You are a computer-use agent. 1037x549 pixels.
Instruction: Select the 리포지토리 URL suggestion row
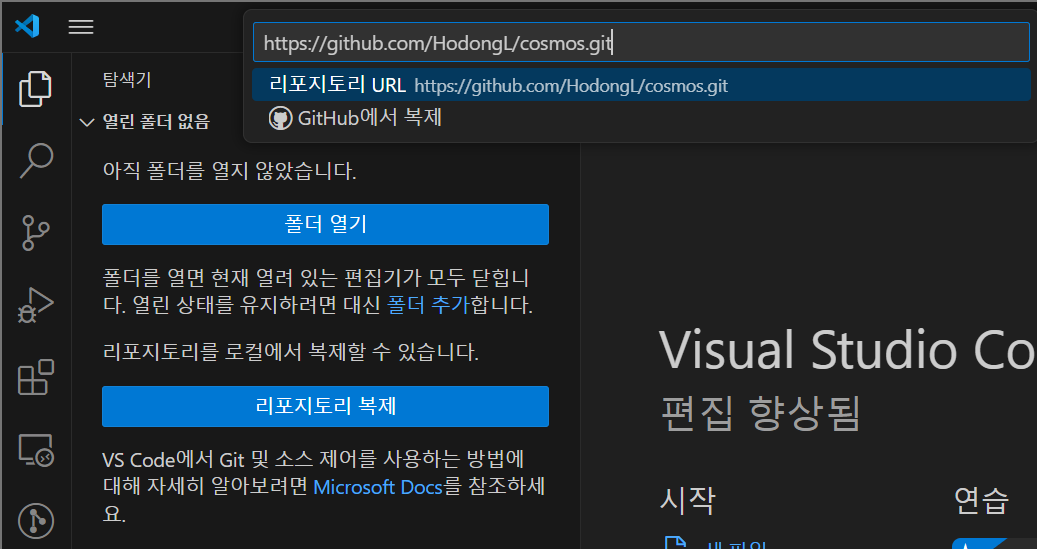pos(641,85)
